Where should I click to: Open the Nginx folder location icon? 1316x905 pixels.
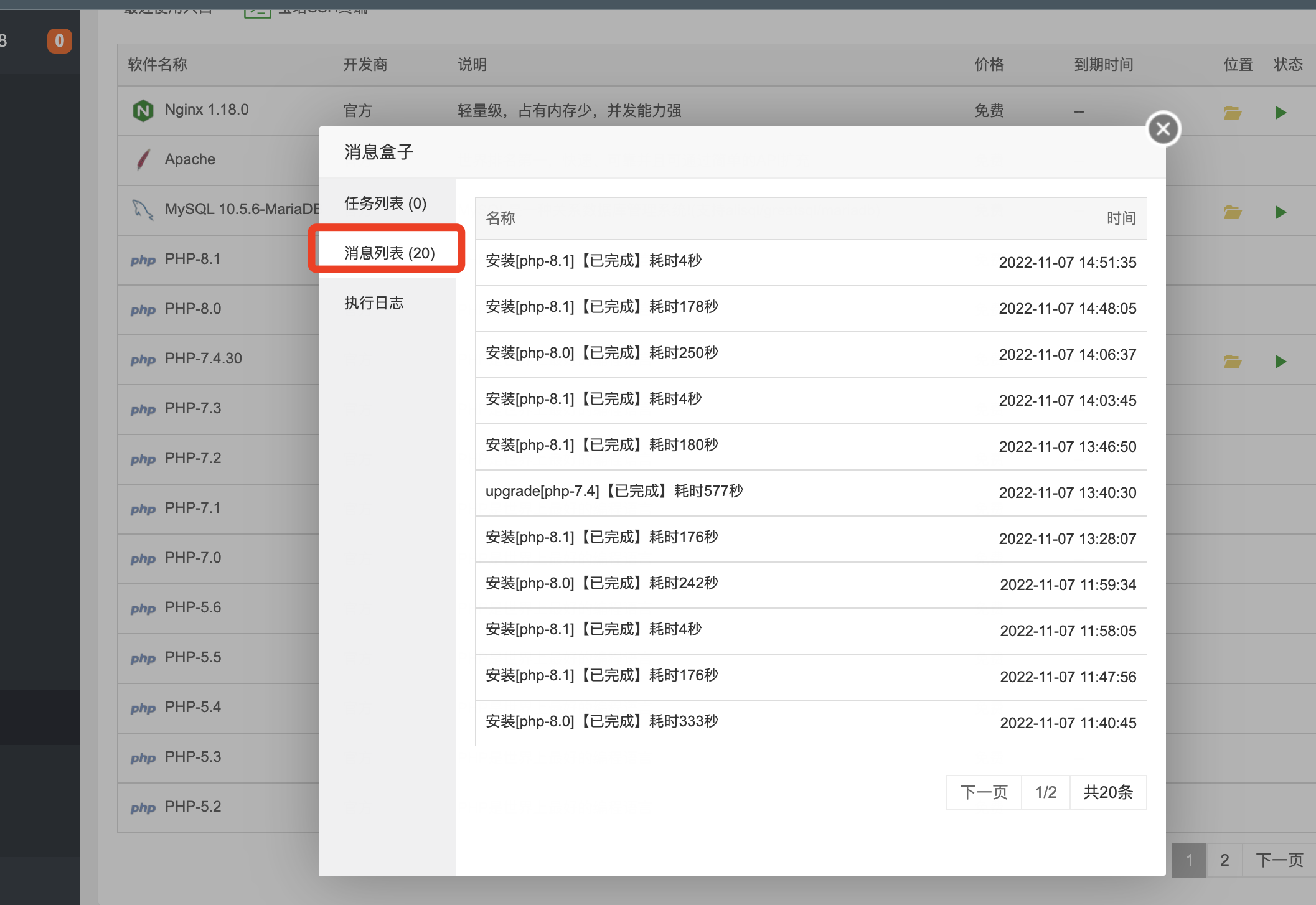coord(1232,112)
